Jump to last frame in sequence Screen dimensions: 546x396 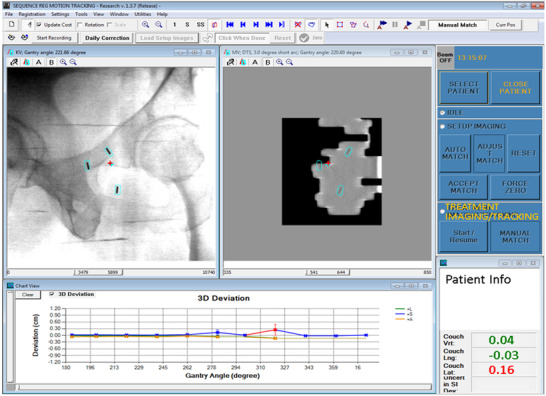tap(269, 24)
